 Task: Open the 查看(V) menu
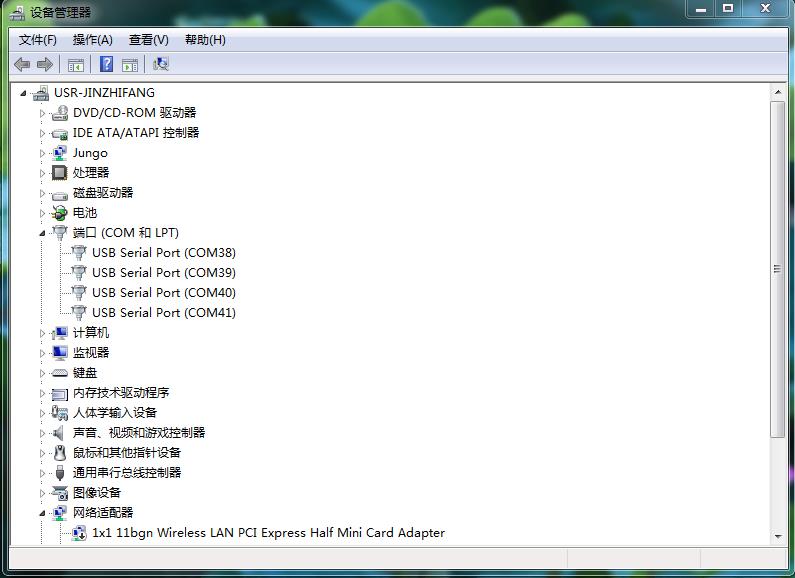148,40
